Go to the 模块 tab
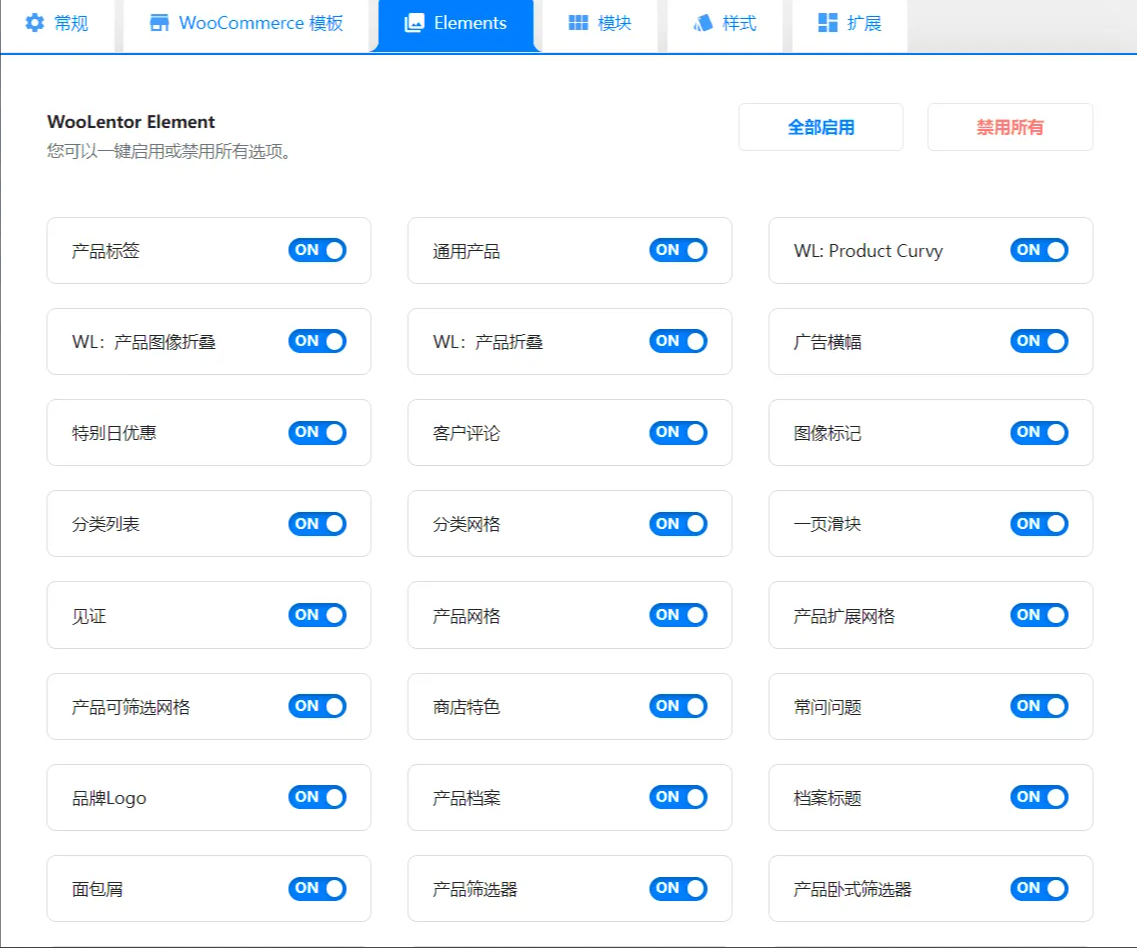1137x948 pixels. 600,25
